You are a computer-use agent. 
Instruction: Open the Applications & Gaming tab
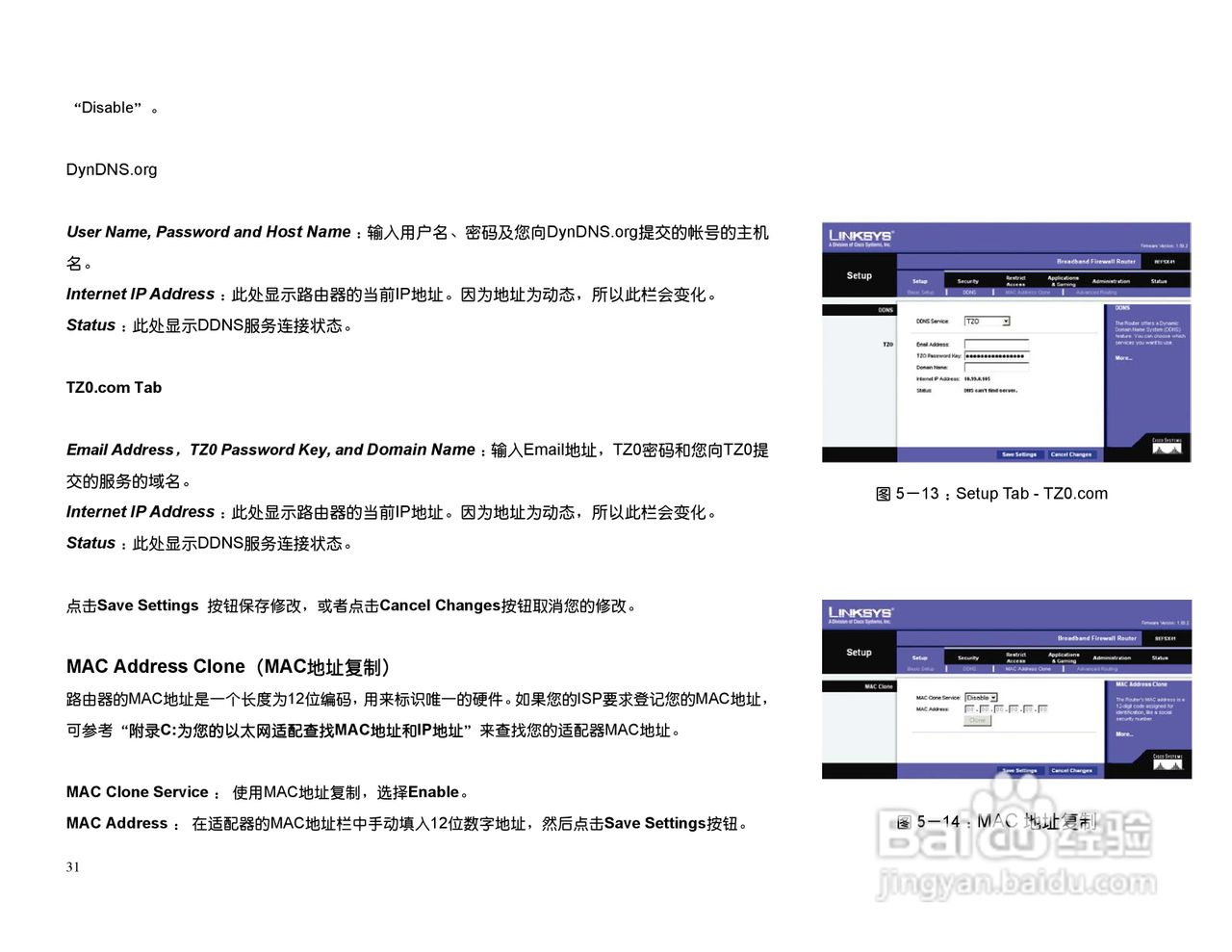(1064, 279)
